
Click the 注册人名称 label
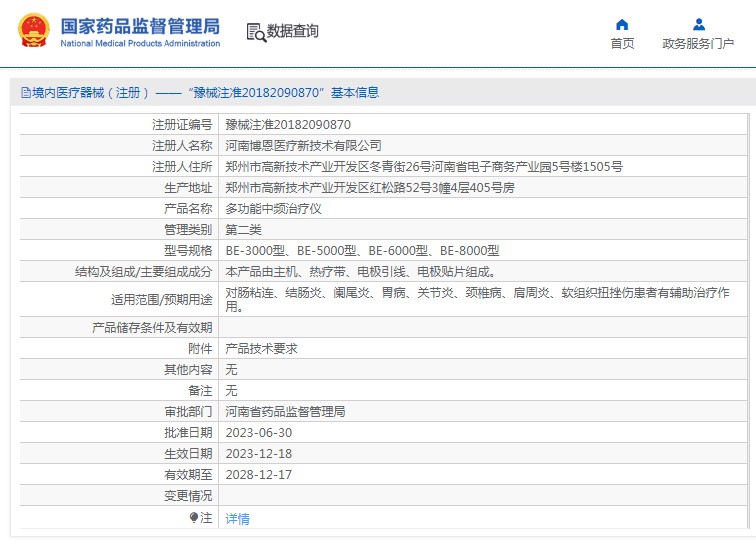182,146
